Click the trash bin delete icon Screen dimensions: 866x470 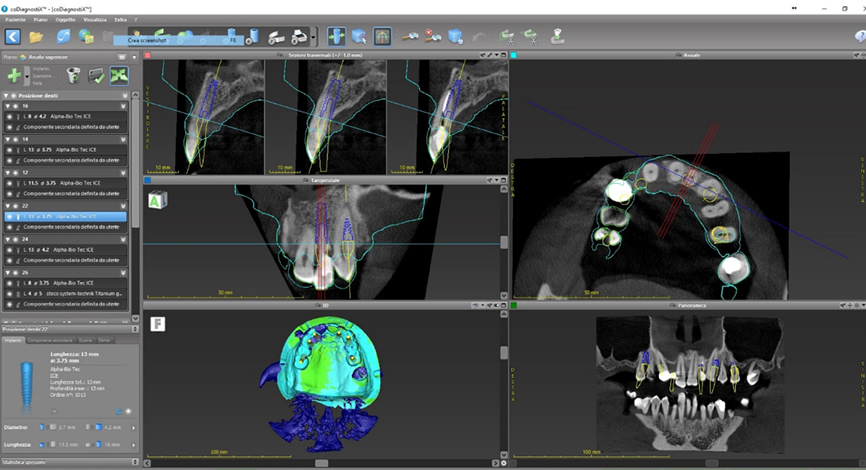[x=73, y=75]
